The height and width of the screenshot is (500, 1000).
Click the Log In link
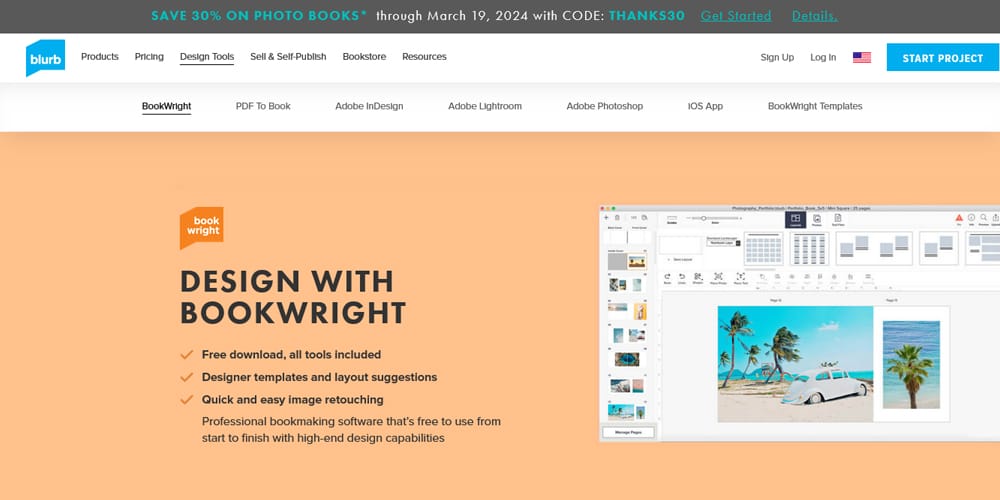pos(823,58)
